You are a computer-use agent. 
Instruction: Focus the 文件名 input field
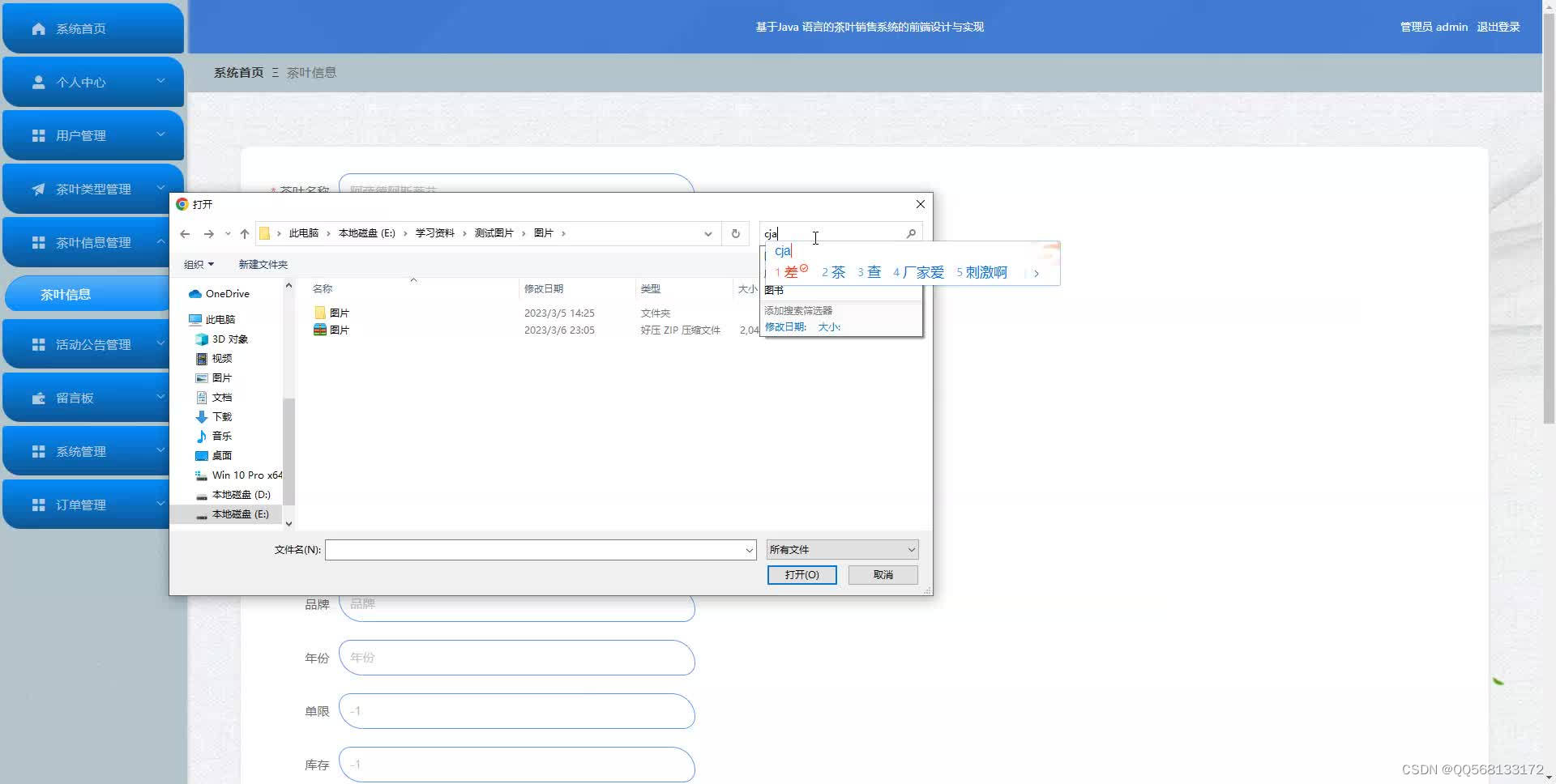(x=534, y=550)
